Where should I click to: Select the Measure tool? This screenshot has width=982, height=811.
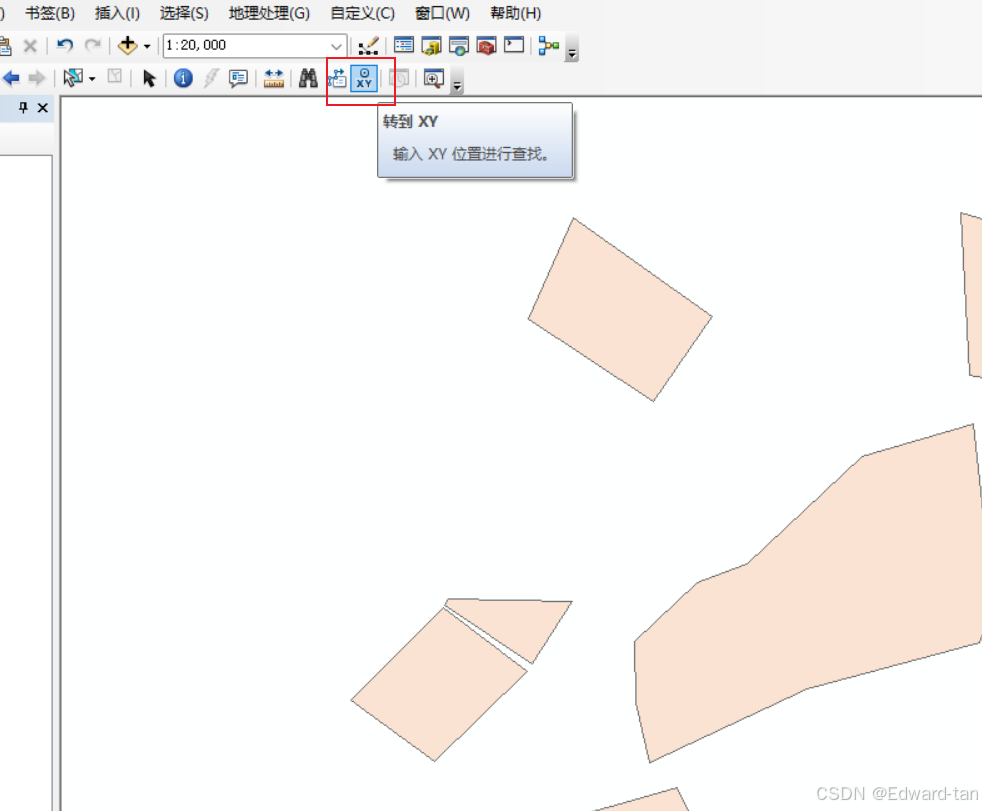click(x=273, y=78)
